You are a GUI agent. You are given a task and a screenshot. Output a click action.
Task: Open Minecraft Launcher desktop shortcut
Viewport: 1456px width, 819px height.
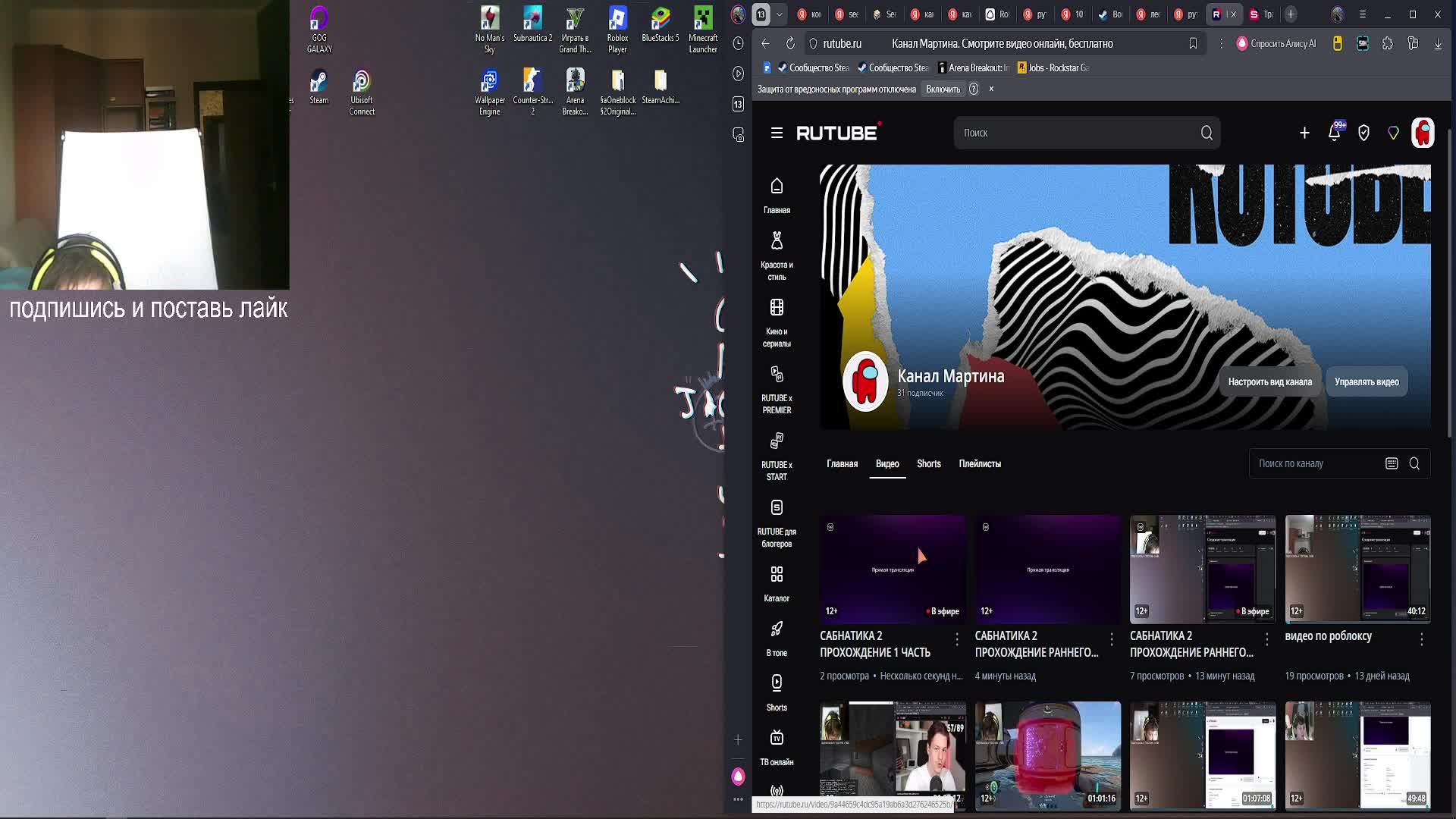tap(703, 30)
